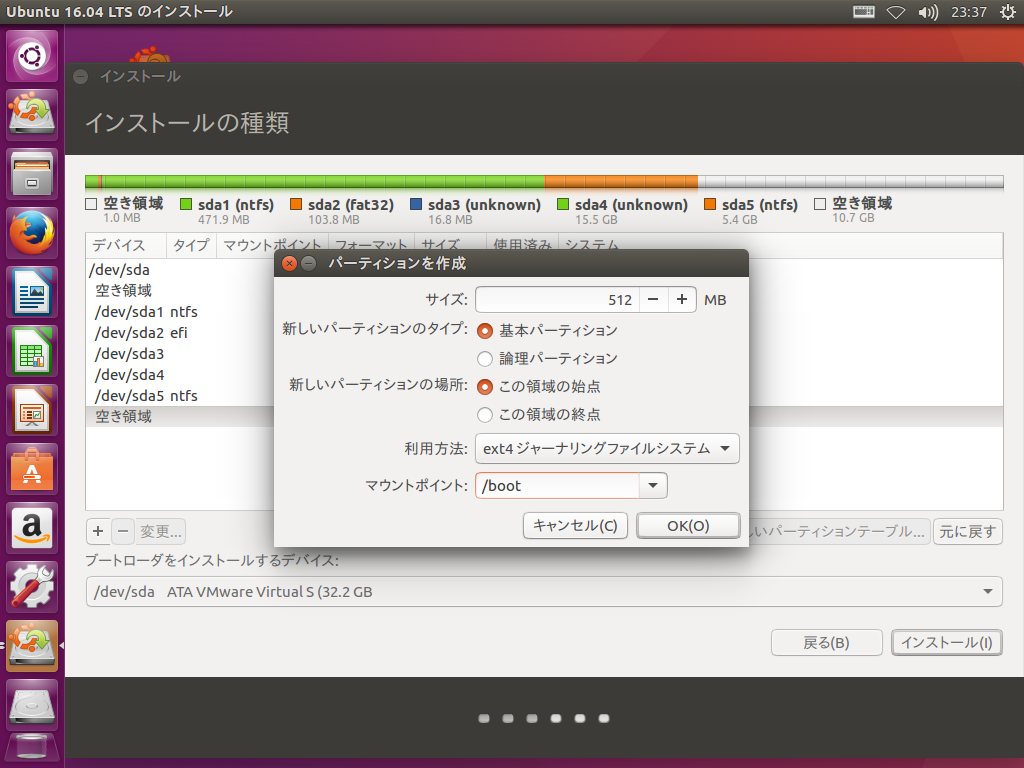Open the disk drive icon in launcher

pos(31,704)
